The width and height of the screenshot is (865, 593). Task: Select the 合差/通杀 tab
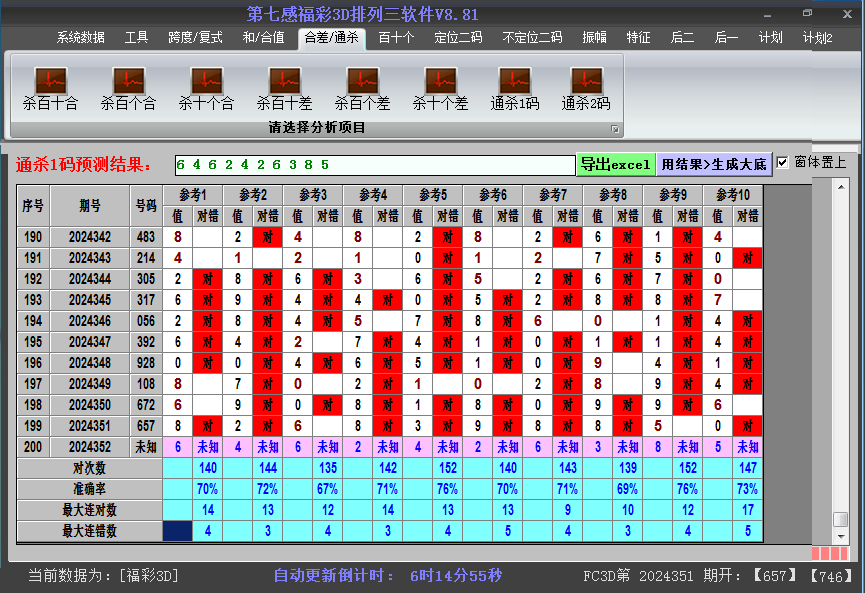[332, 38]
